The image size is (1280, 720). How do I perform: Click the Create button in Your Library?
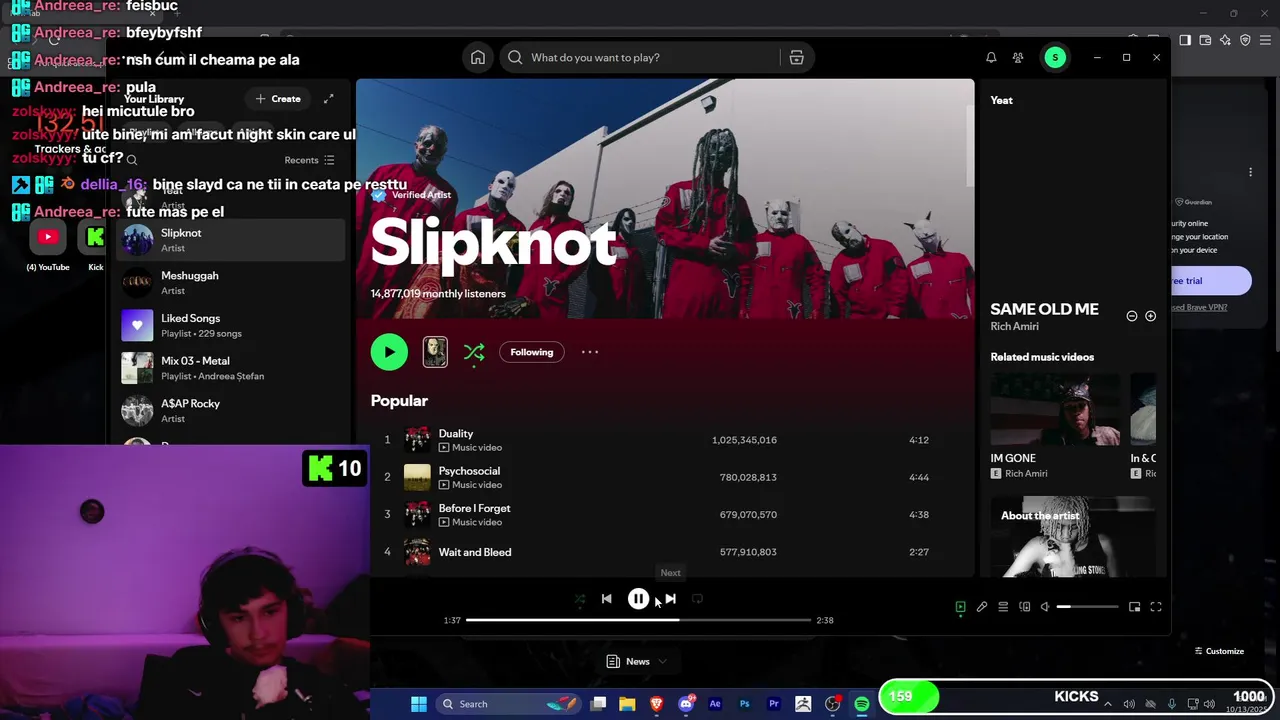[278, 99]
